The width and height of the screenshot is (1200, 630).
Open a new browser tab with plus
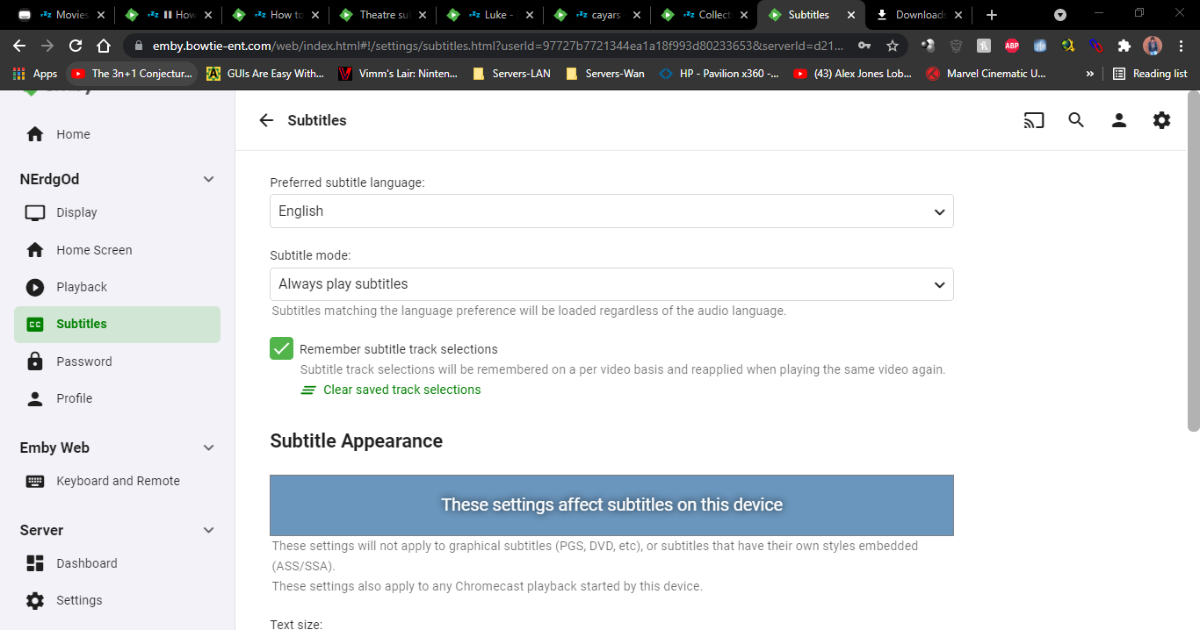991,15
